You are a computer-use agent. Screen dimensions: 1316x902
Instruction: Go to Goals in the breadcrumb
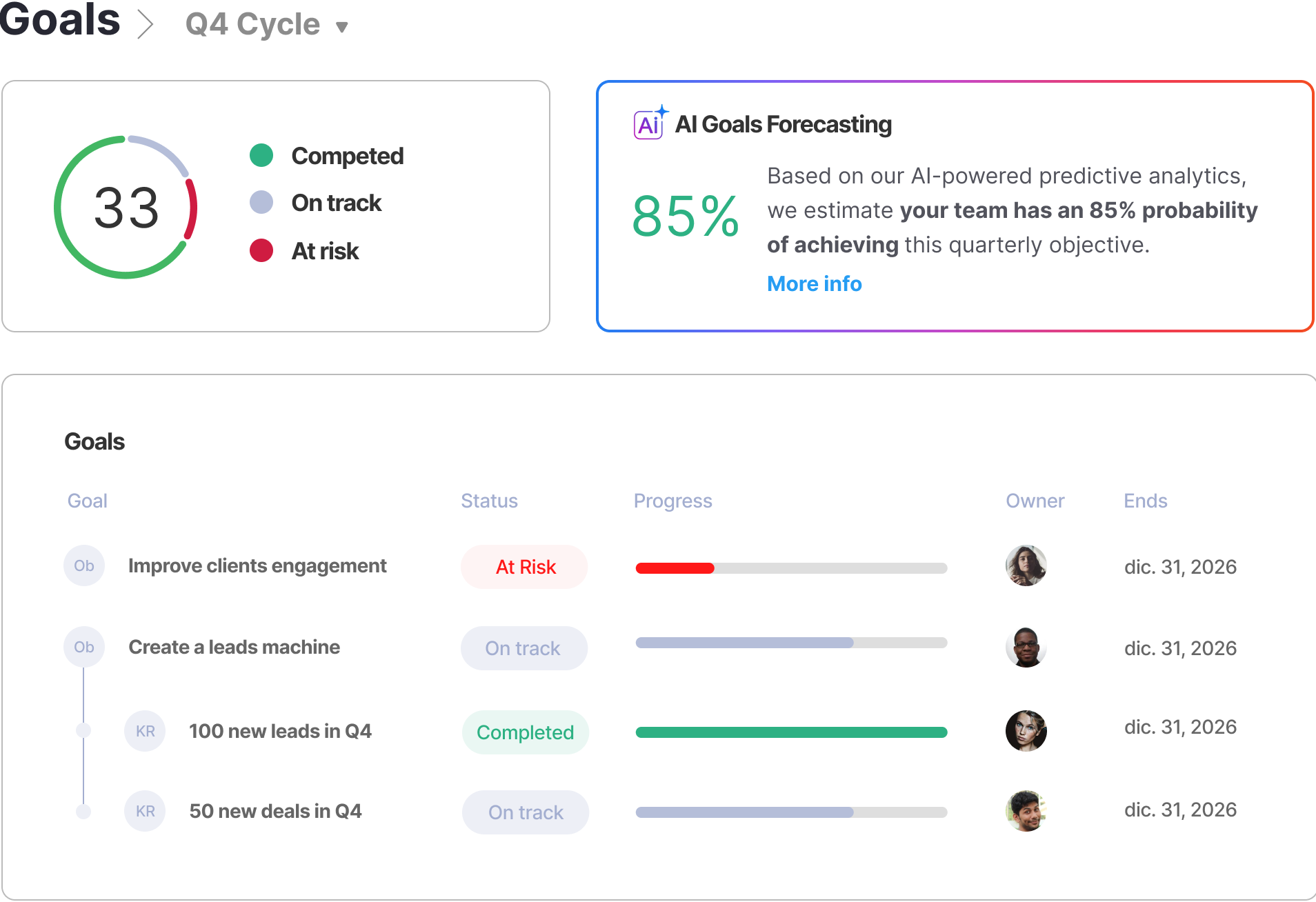pyautogui.click(x=60, y=19)
